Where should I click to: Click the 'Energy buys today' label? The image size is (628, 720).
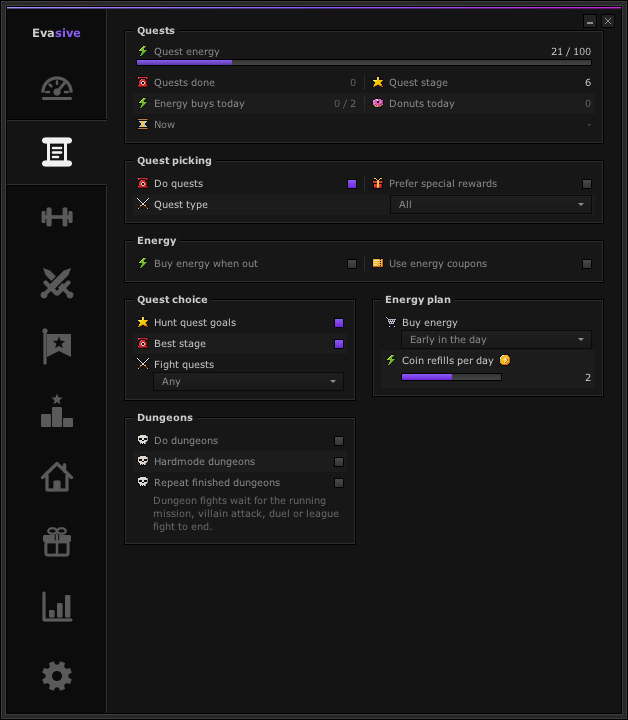pos(199,103)
